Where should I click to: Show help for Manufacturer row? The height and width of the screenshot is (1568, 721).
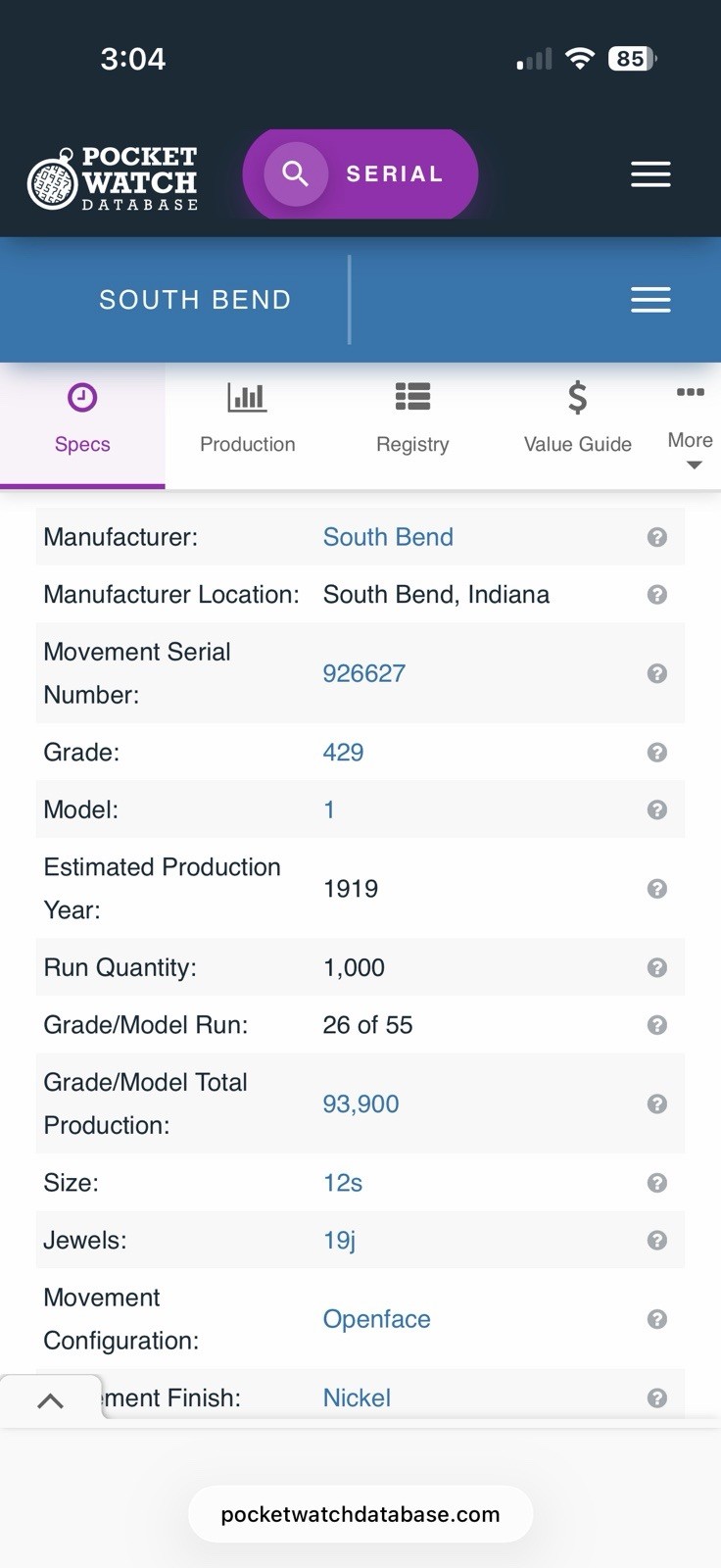click(657, 537)
